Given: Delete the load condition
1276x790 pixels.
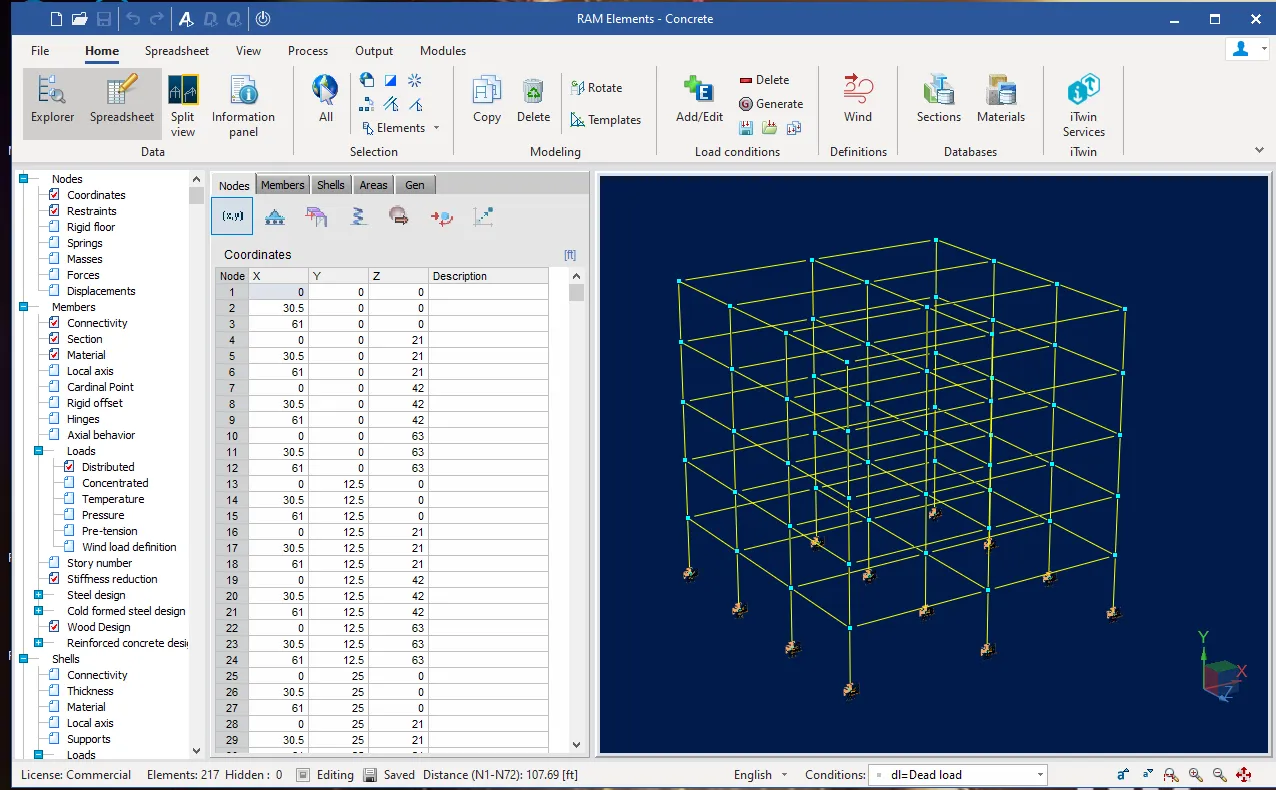Looking at the screenshot, I should pyautogui.click(x=764, y=80).
